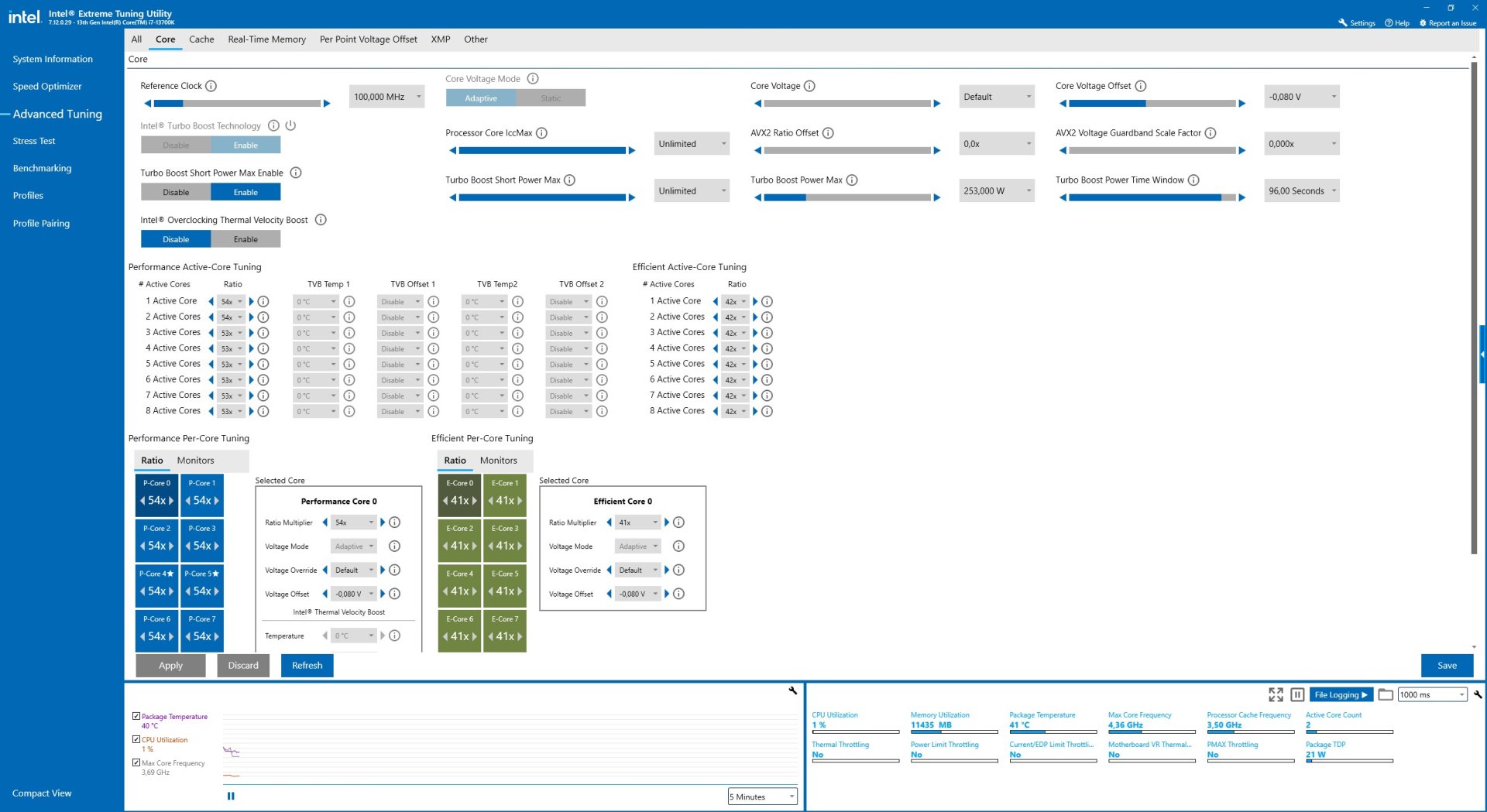View Core Voltage Offset info icon
The image size is (1487, 812).
pyautogui.click(x=1141, y=86)
